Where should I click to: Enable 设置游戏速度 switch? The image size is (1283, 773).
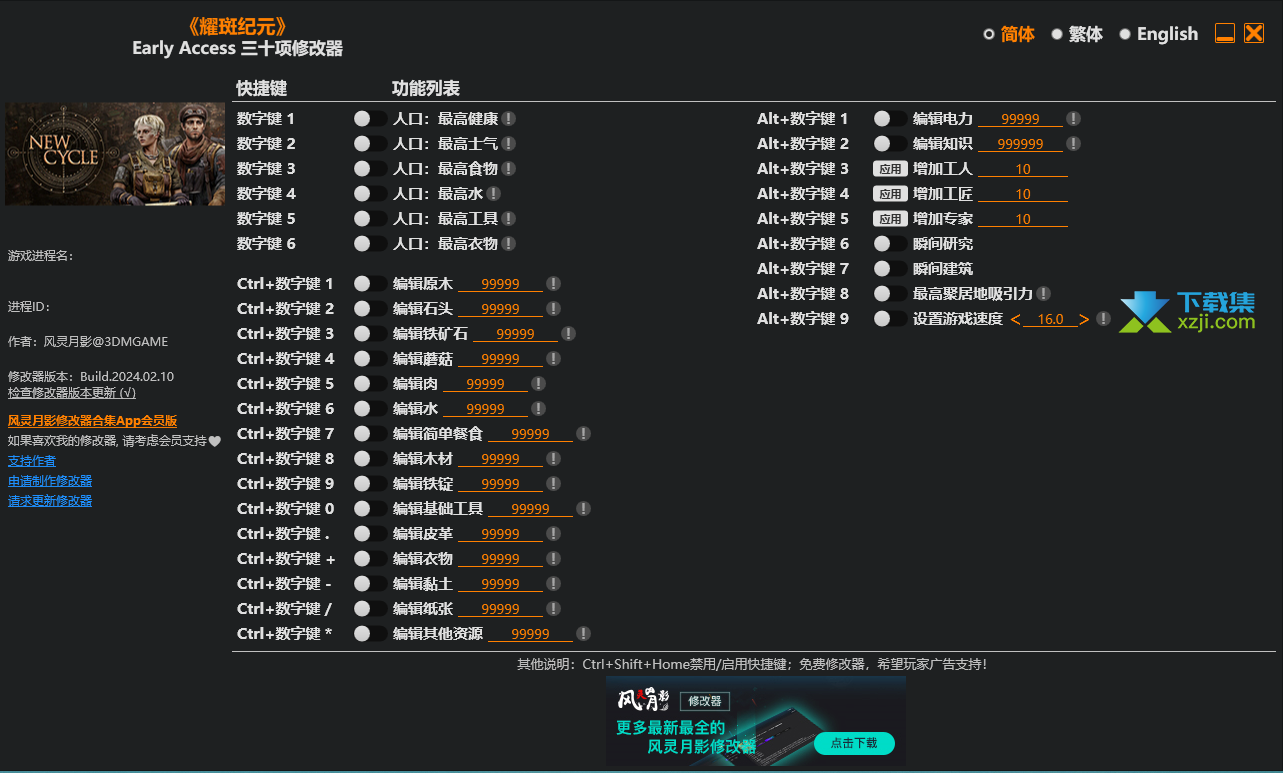tap(890, 318)
